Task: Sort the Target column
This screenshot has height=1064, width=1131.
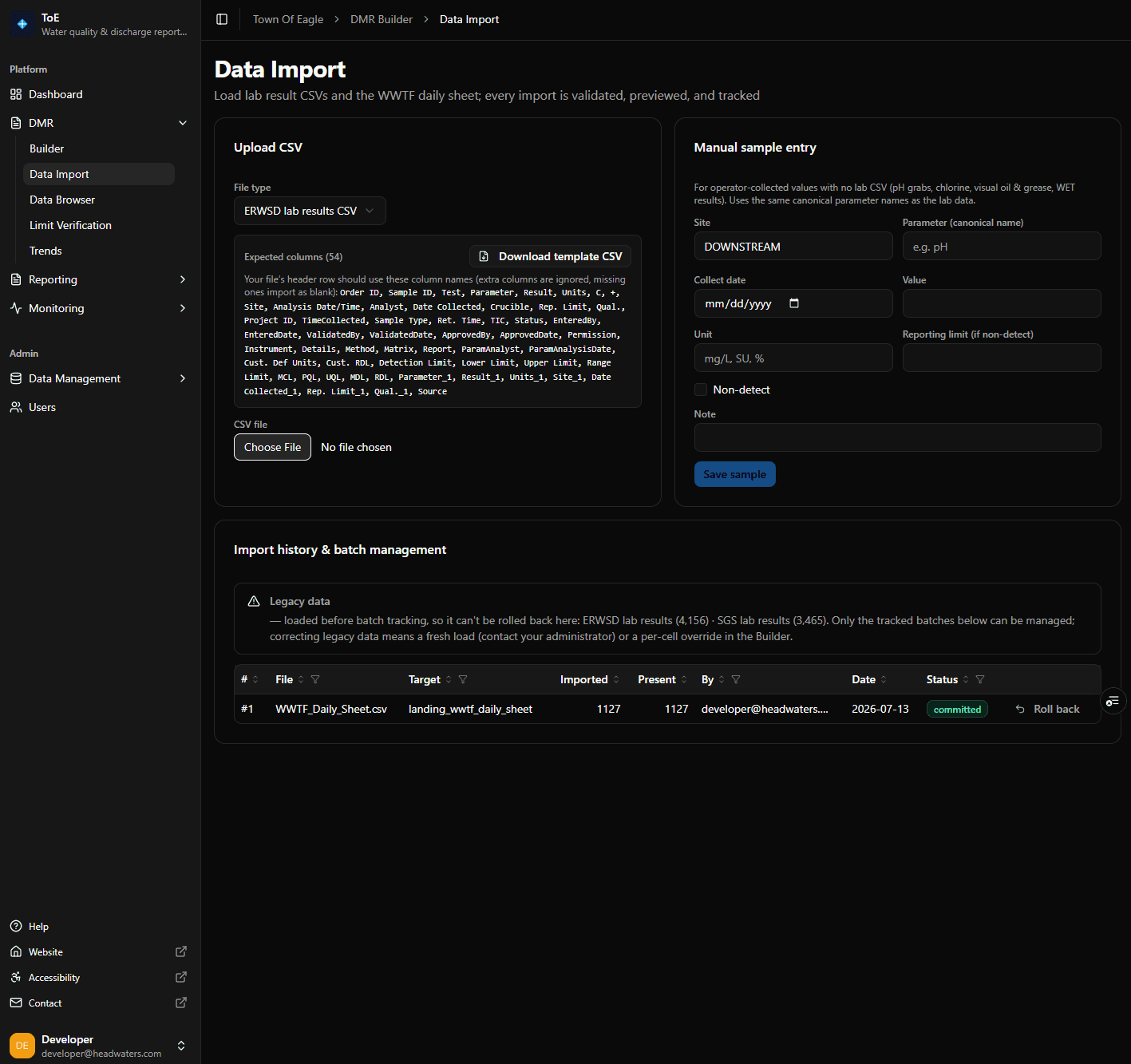Action: coord(449,679)
